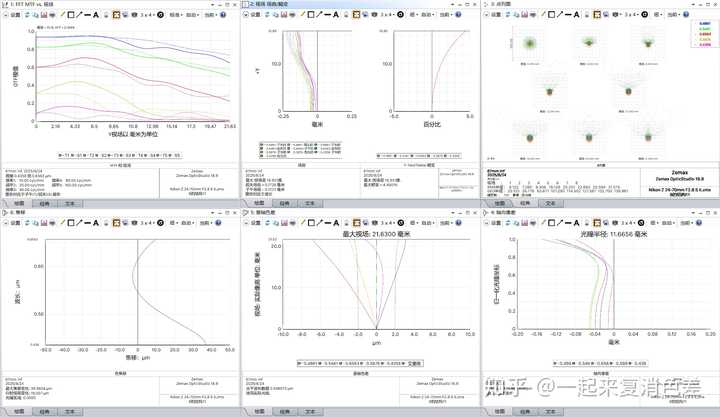This screenshot has height=417, width=720.
Task: Switch to 文本 tab in FFT MTF window
Action: coord(70,203)
